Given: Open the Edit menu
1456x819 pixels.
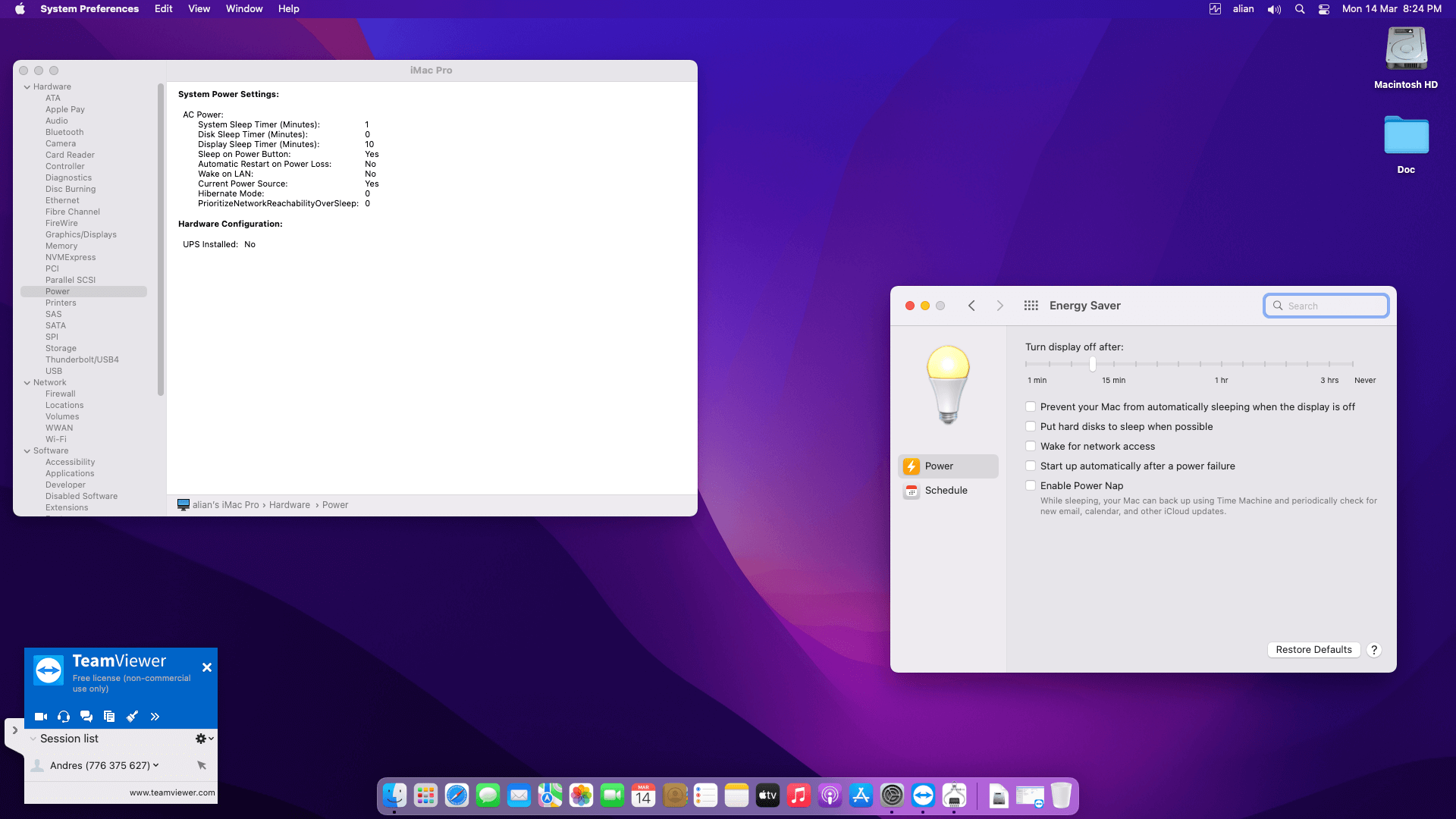Looking at the screenshot, I should (x=164, y=9).
